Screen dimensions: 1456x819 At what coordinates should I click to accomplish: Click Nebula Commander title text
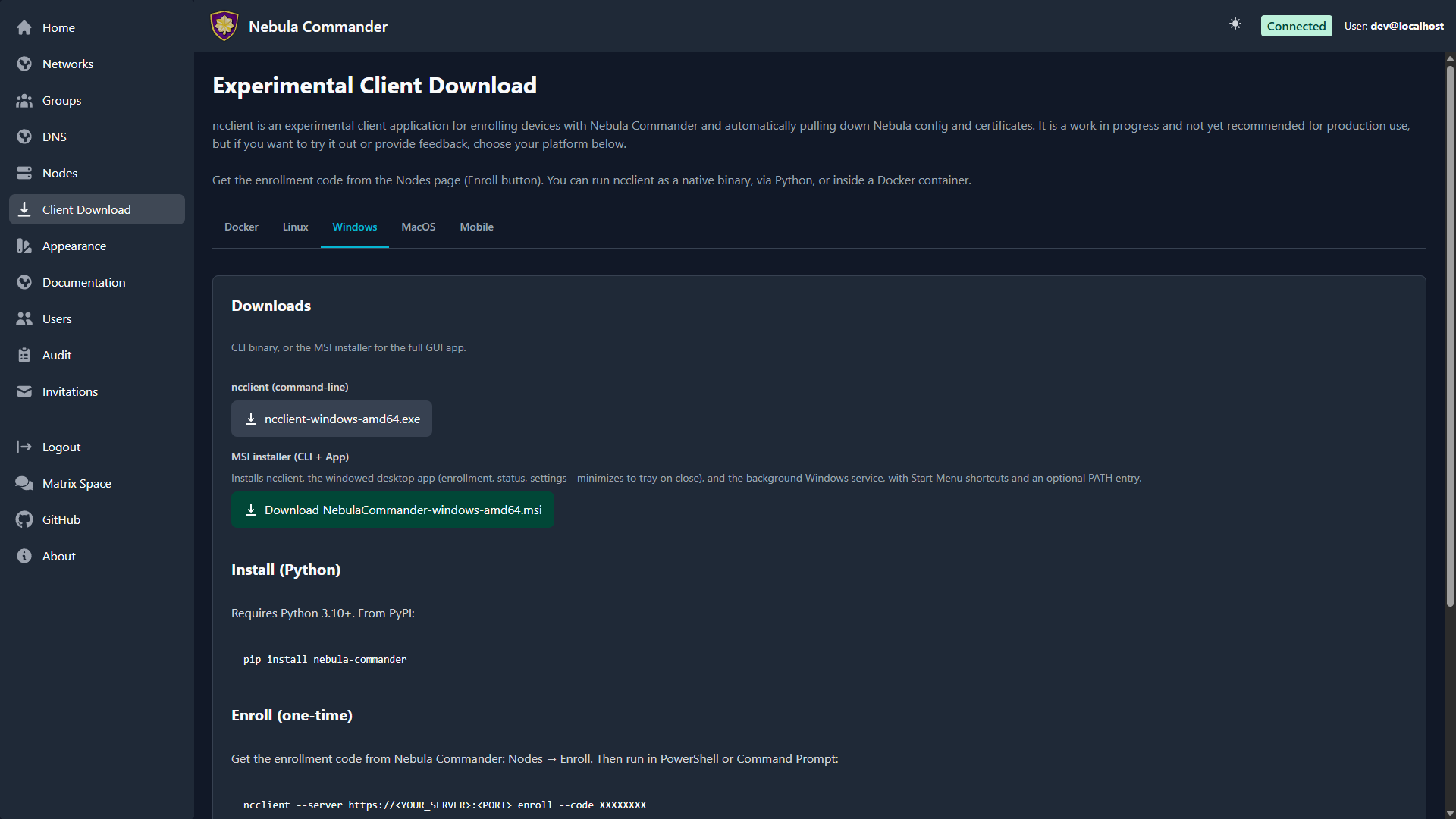coord(318,26)
